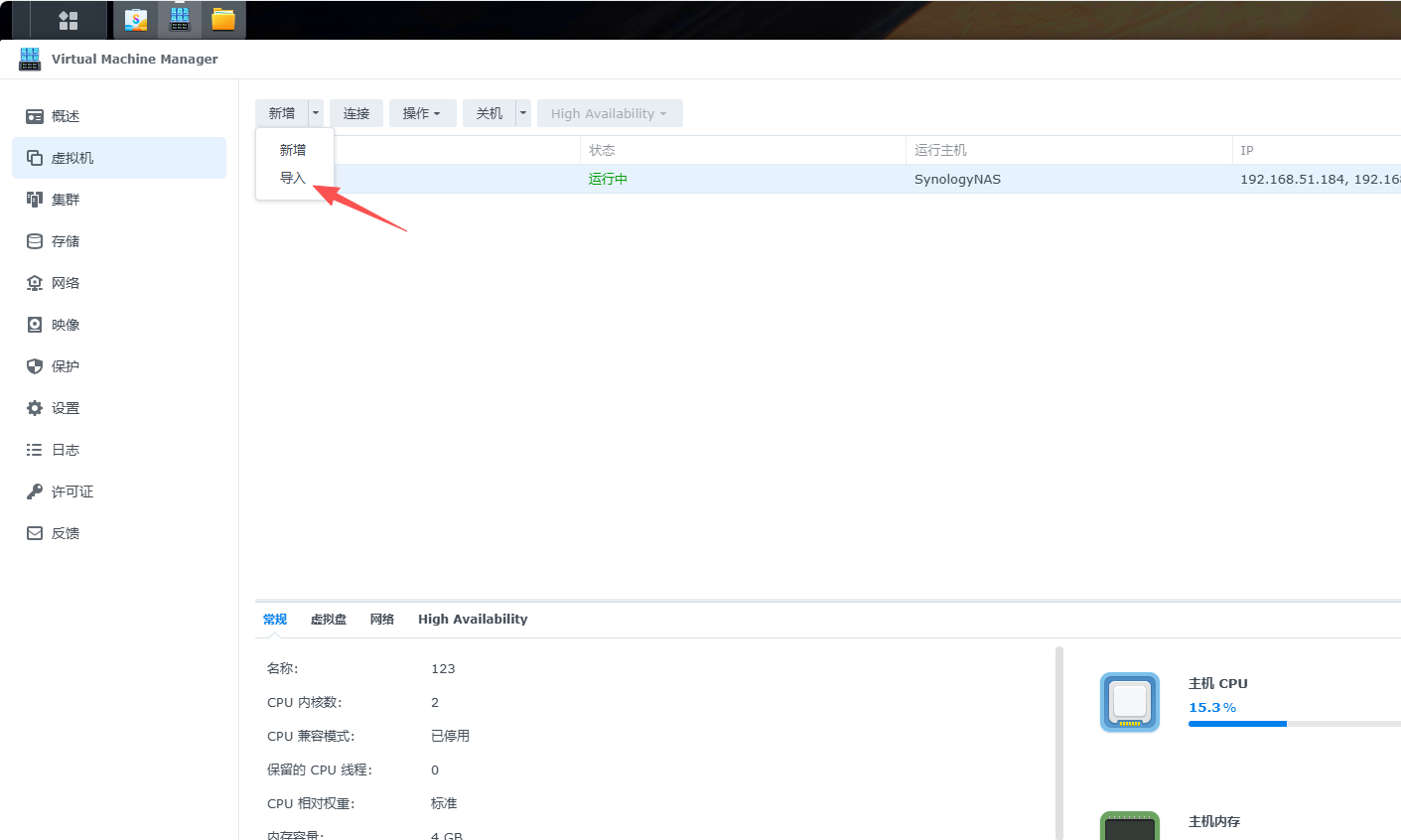Expand the 关机 dropdown arrow

point(522,112)
